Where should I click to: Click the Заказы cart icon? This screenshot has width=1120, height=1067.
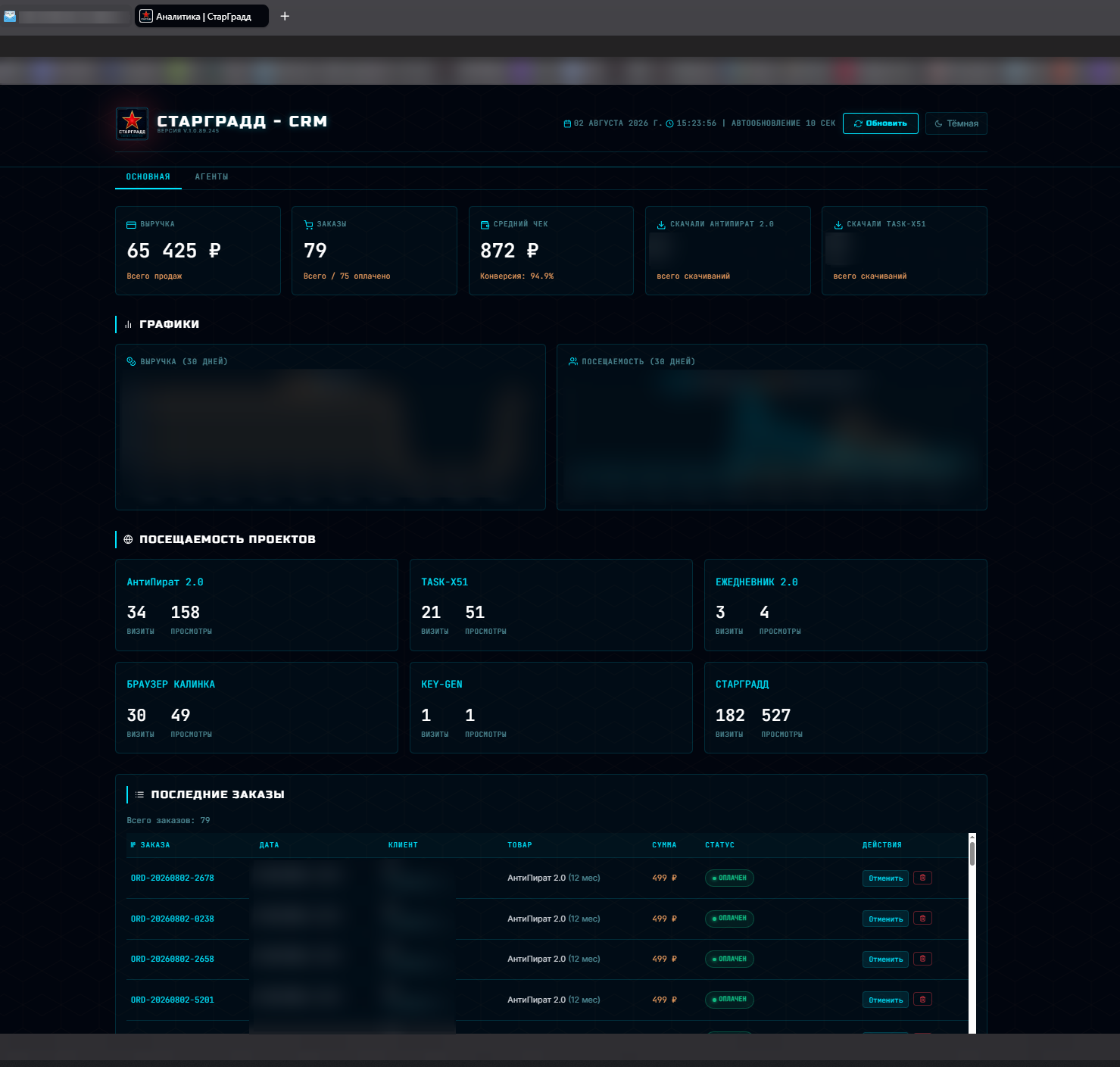[x=308, y=225]
